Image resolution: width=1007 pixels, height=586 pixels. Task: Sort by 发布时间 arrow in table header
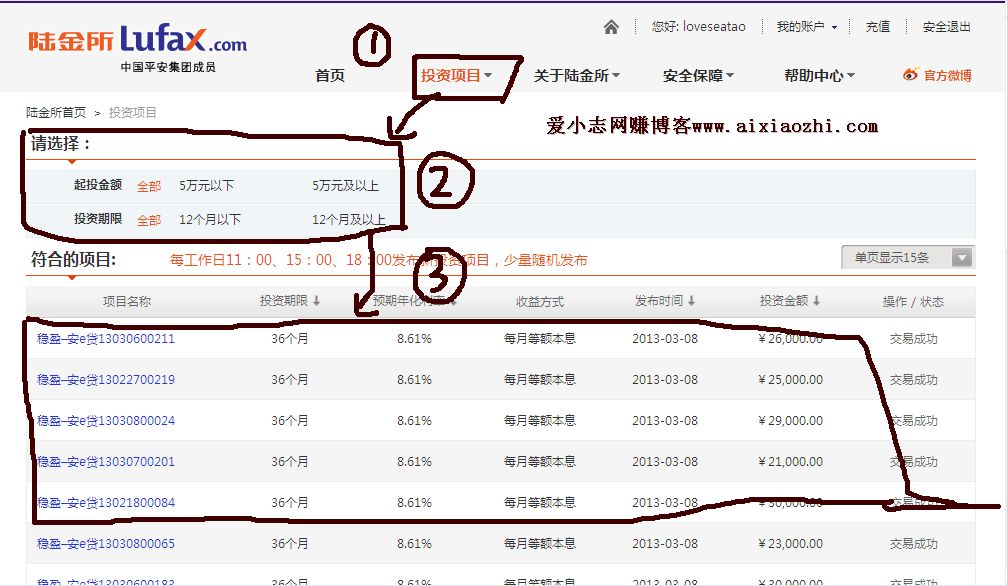[x=691, y=300]
